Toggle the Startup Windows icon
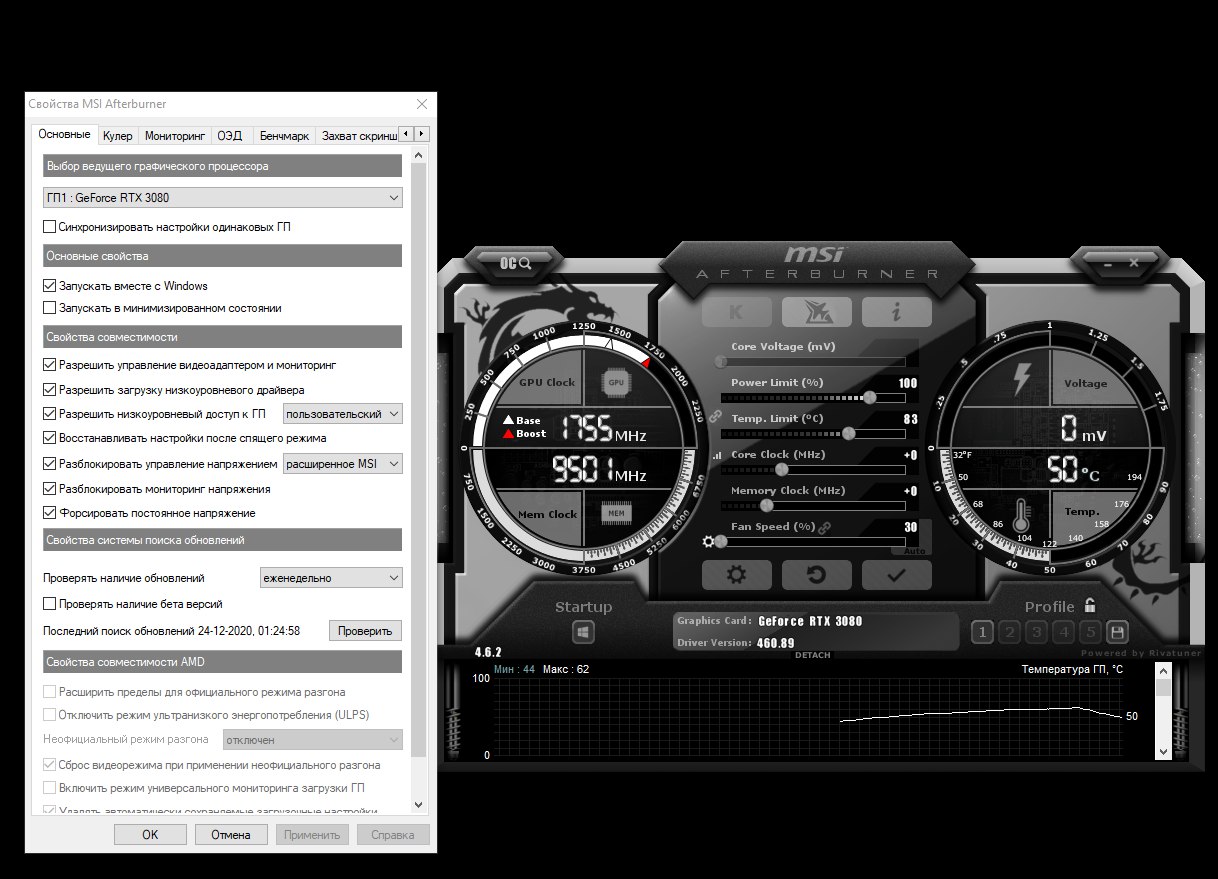The image size is (1218, 879). click(x=584, y=632)
